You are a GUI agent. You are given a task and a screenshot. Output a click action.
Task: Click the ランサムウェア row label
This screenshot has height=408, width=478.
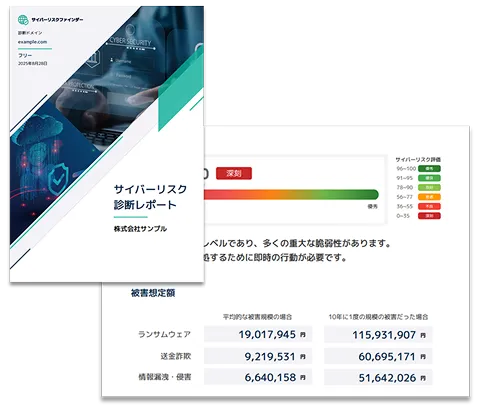(x=164, y=334)
